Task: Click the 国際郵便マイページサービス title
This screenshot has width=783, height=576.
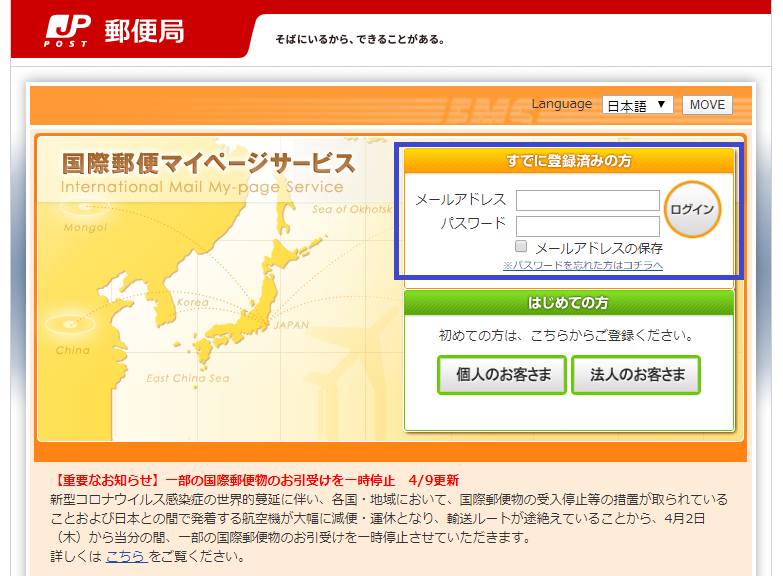Action: 208,163
